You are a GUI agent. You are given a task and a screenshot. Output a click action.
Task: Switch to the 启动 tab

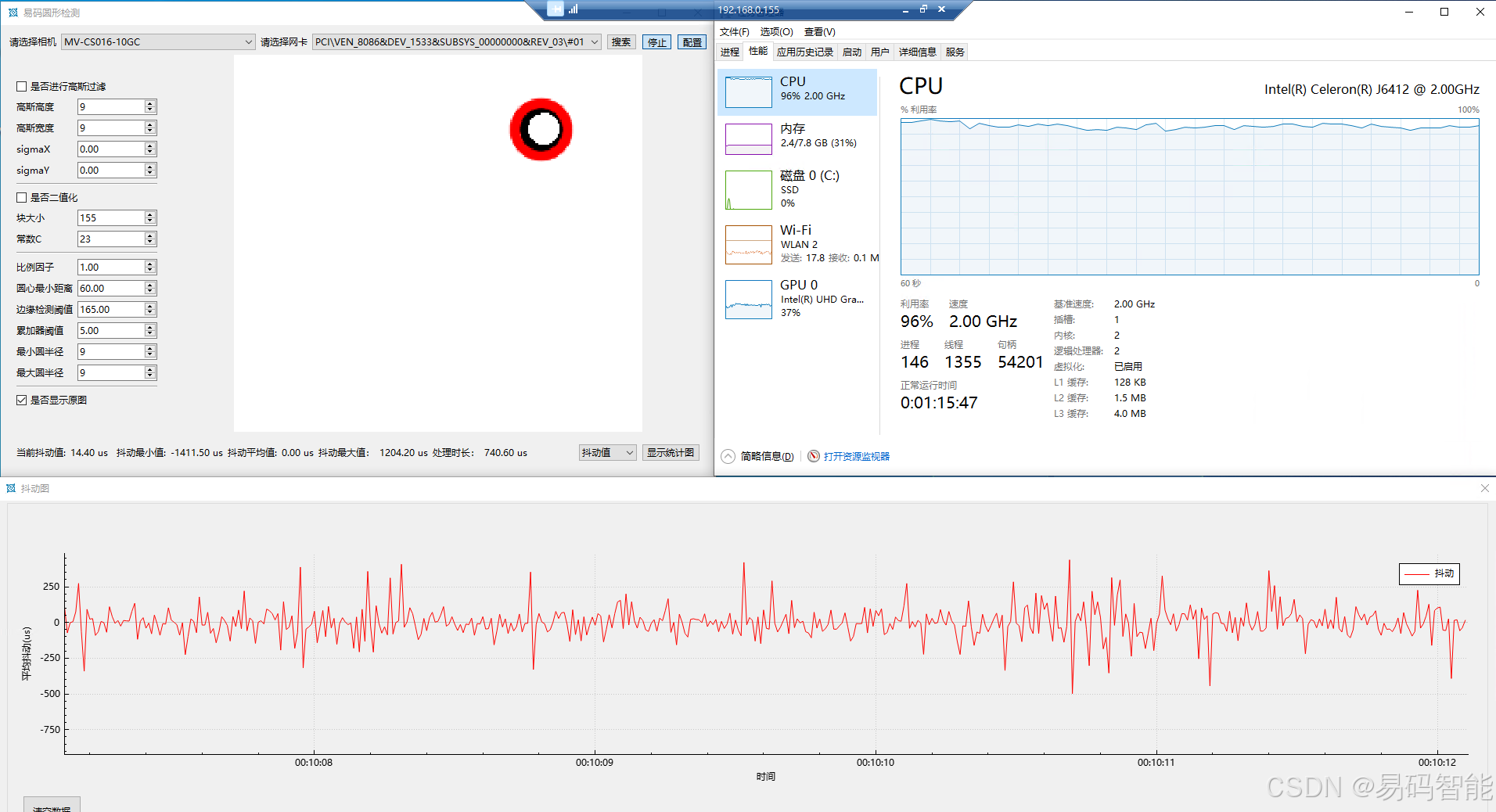point(852,52)
